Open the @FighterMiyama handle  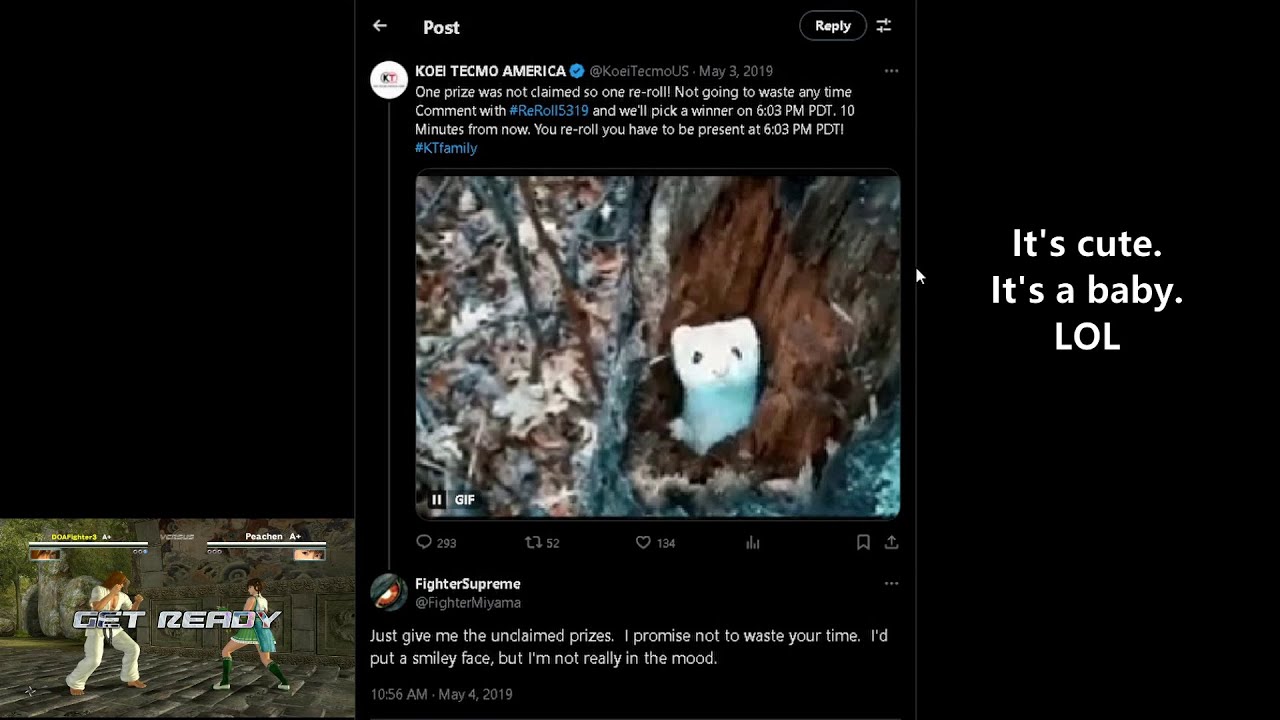pos(468,603)
